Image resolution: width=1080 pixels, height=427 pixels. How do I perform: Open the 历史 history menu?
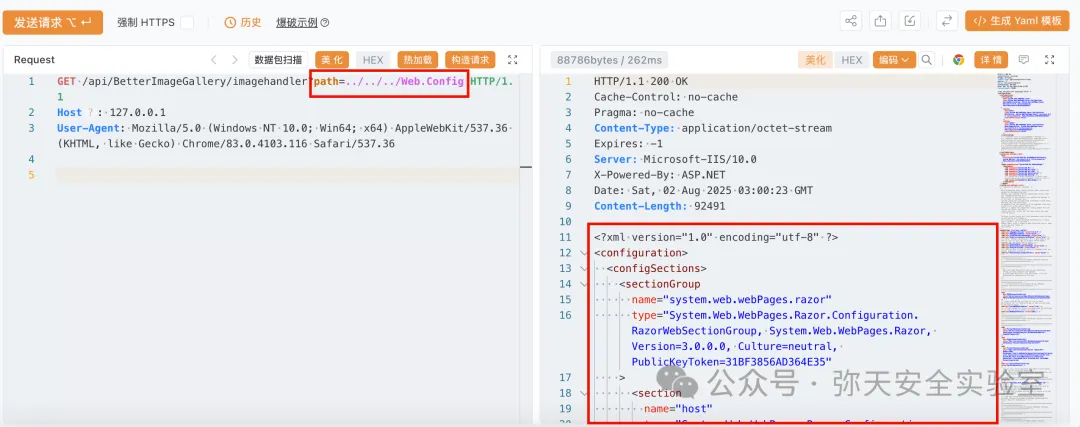[x=243, y=22]
